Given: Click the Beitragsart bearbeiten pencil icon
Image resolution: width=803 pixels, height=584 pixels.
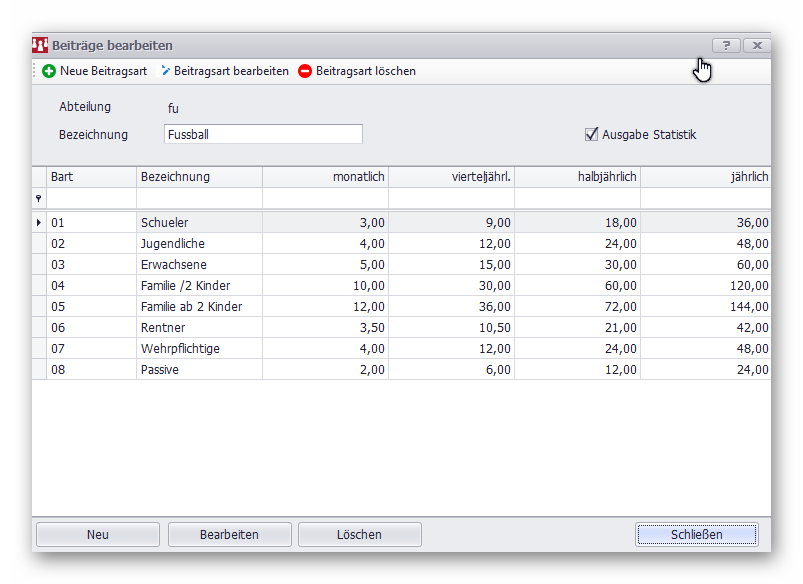Looking at the screenshot, I should point(166,71).
